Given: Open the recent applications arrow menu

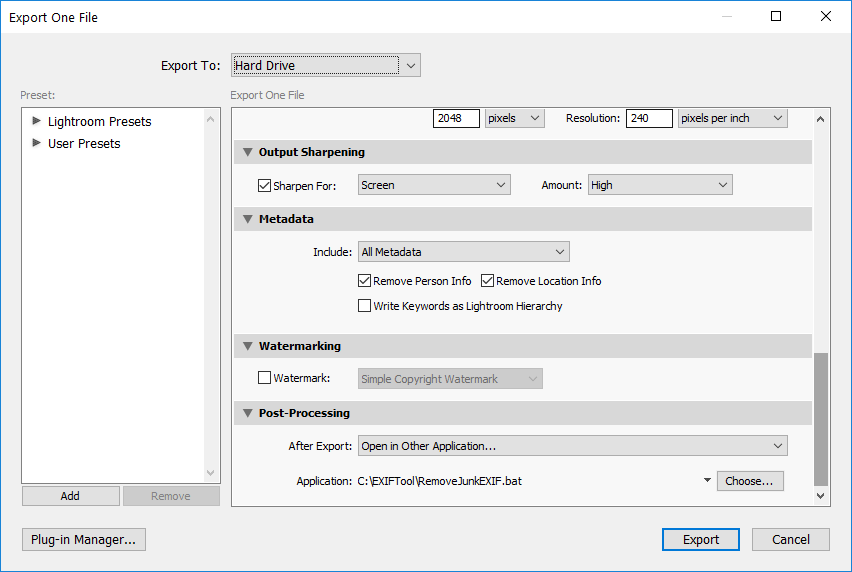Looking at the screenshot, I should pyautogui.click(x=707, y=480).
